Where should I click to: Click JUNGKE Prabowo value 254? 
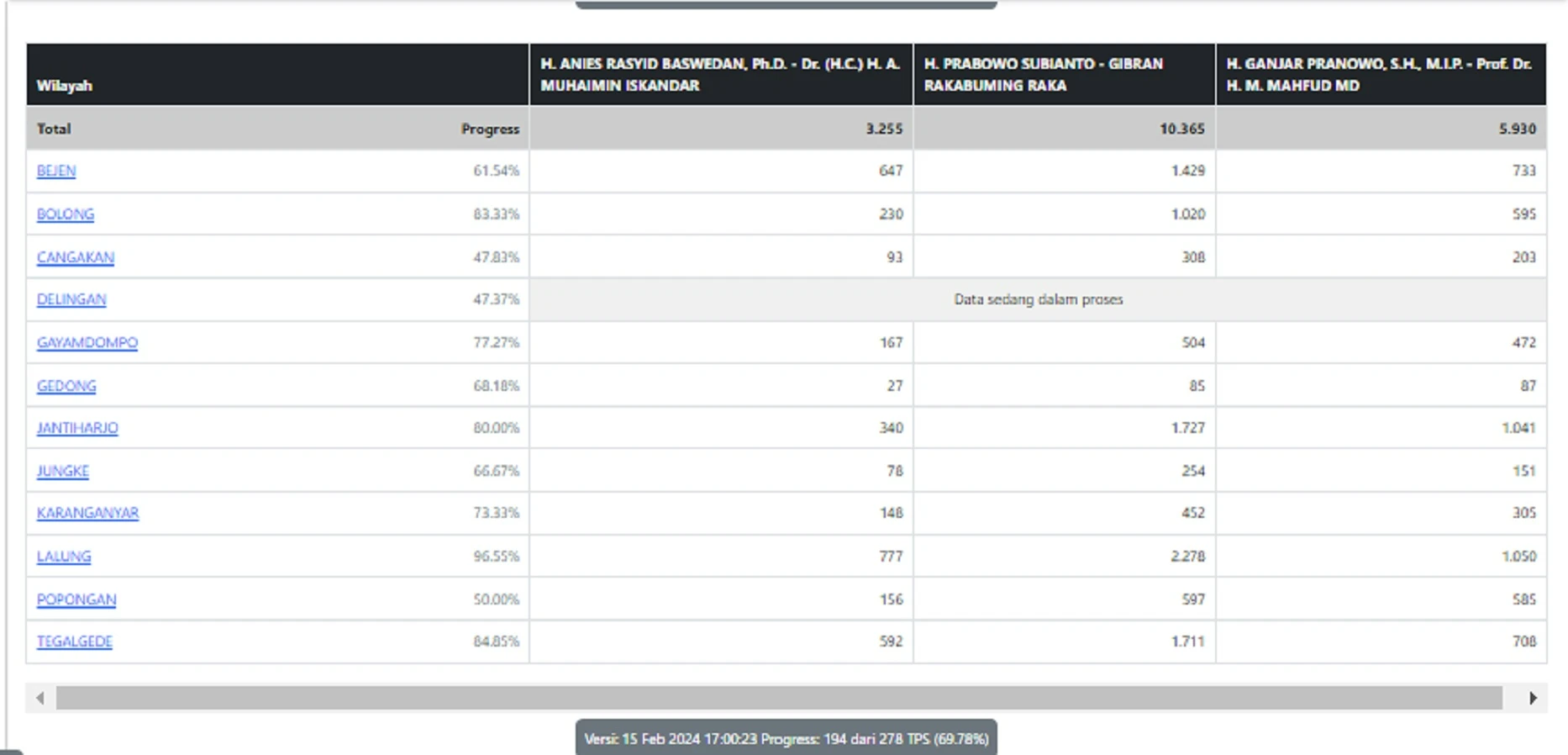[1193, 471]
